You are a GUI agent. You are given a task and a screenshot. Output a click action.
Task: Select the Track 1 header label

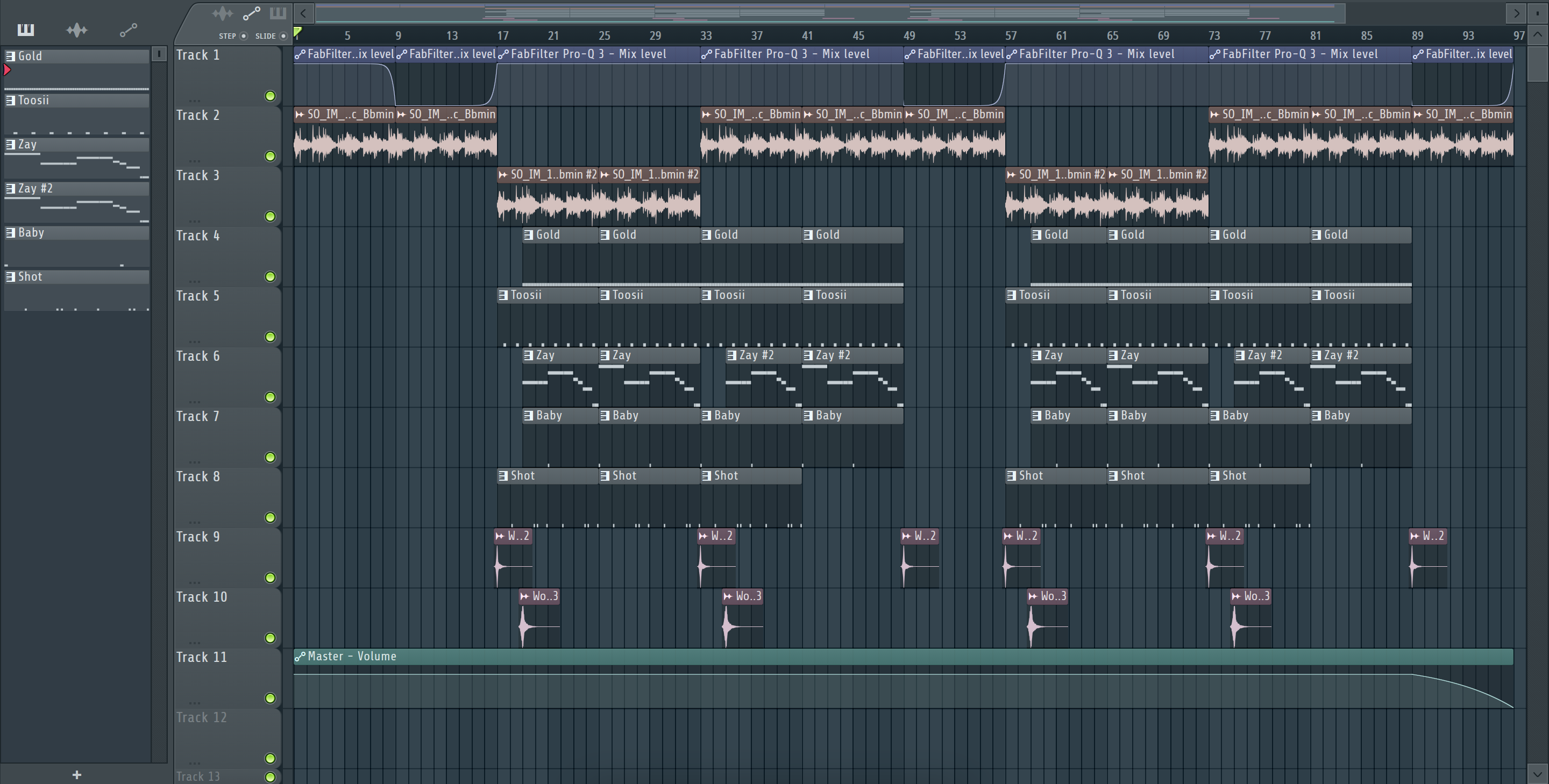point(198,55)
